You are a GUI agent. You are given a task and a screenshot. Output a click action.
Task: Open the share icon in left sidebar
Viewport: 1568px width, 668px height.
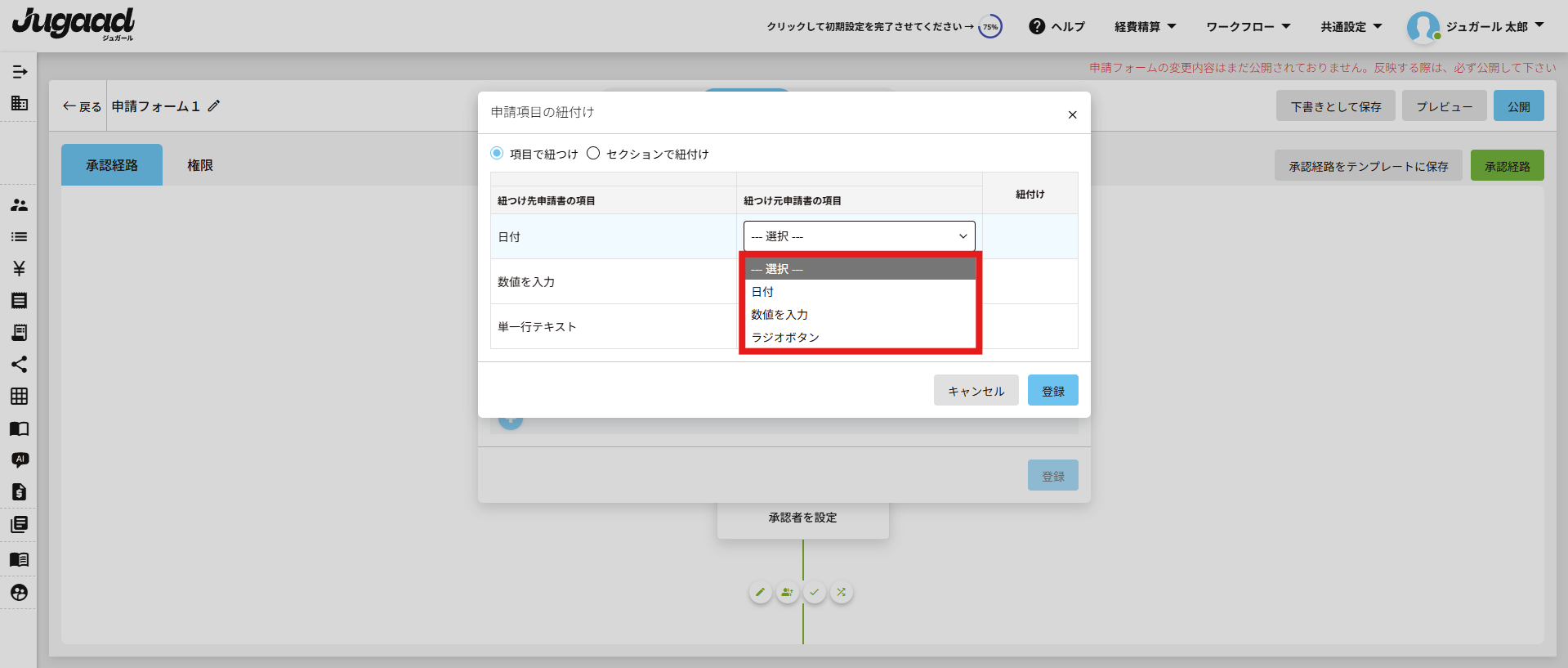click(19, 365)
